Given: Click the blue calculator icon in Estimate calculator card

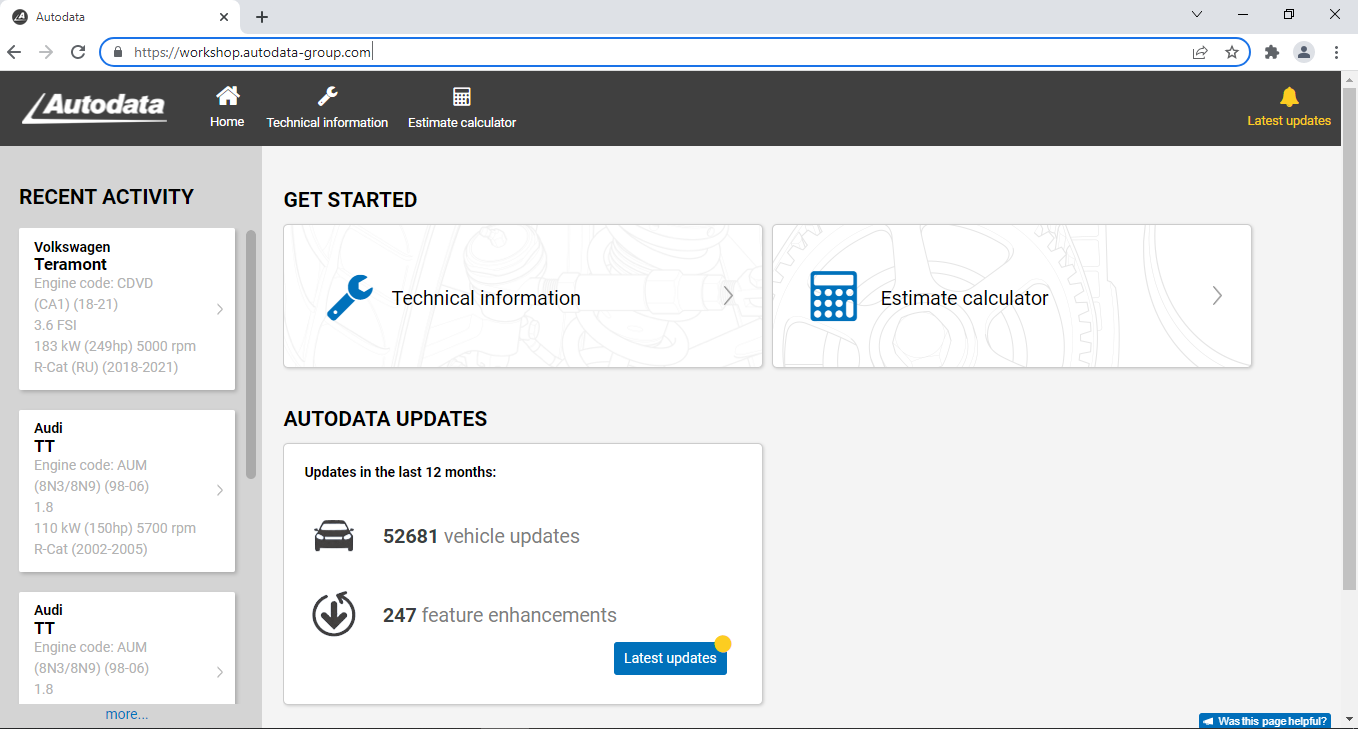Looking at the screenshot, I should click(x=833, y=296).
